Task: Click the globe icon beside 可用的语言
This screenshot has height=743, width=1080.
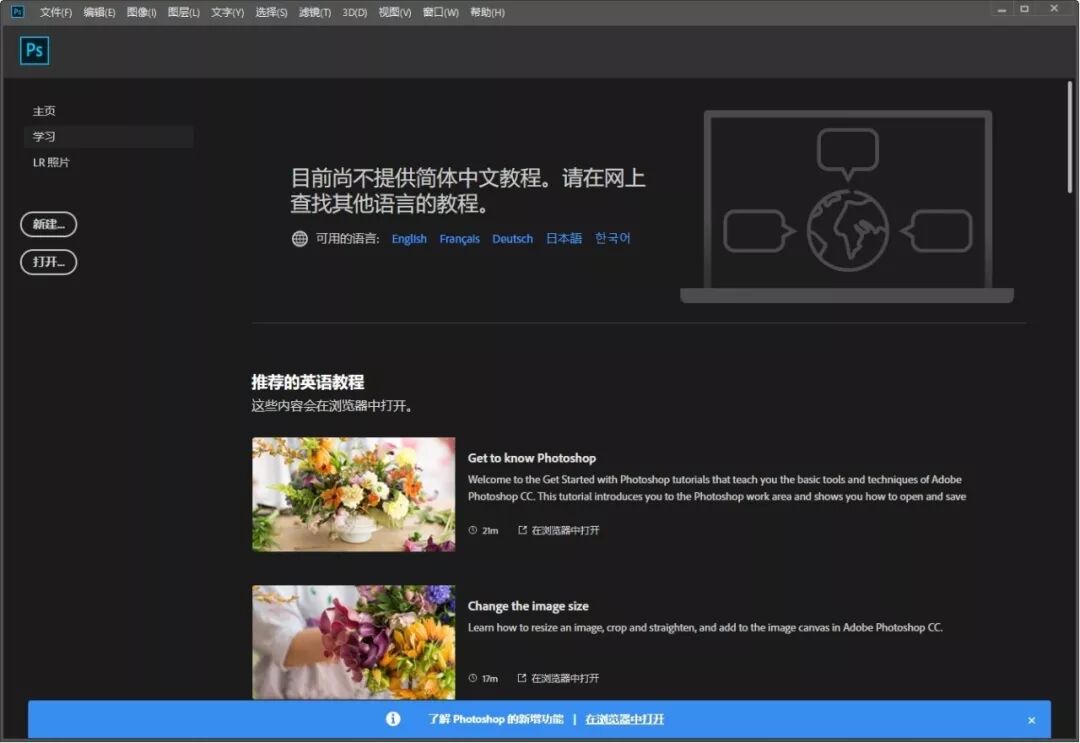Action: pyautogui.click(x=298, y=238)
